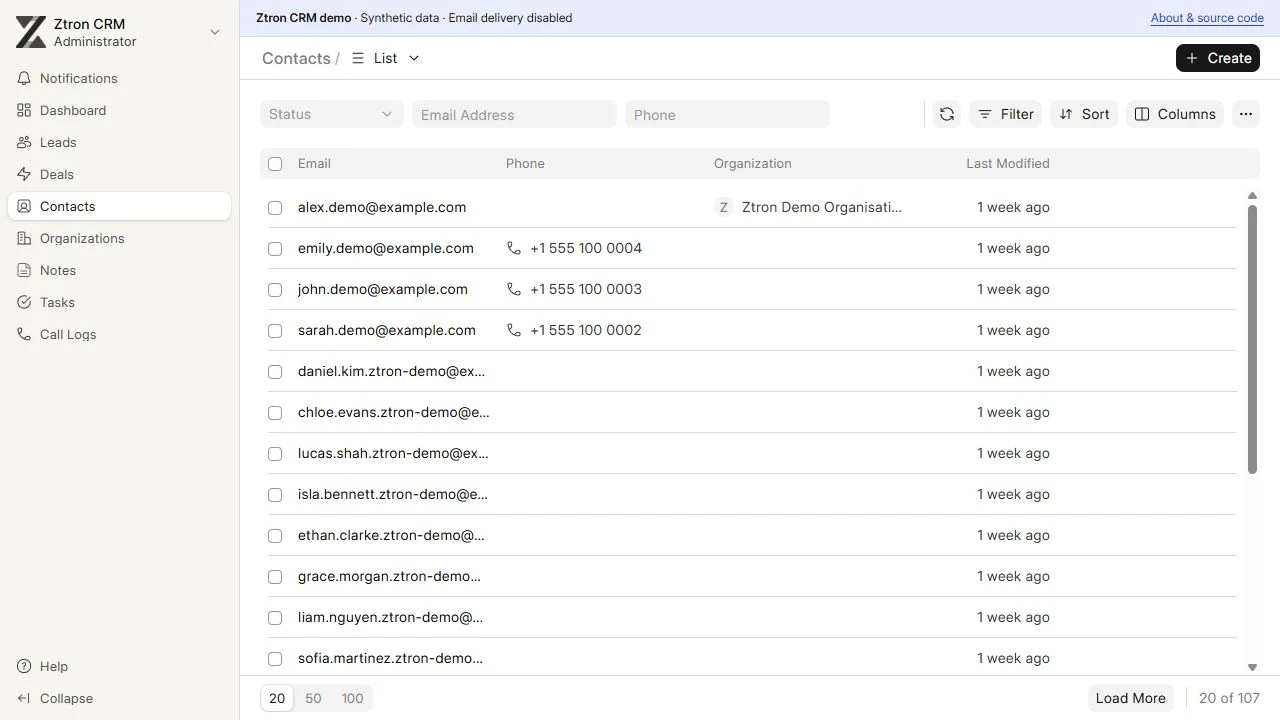Click the Create button

point(1218,58)
